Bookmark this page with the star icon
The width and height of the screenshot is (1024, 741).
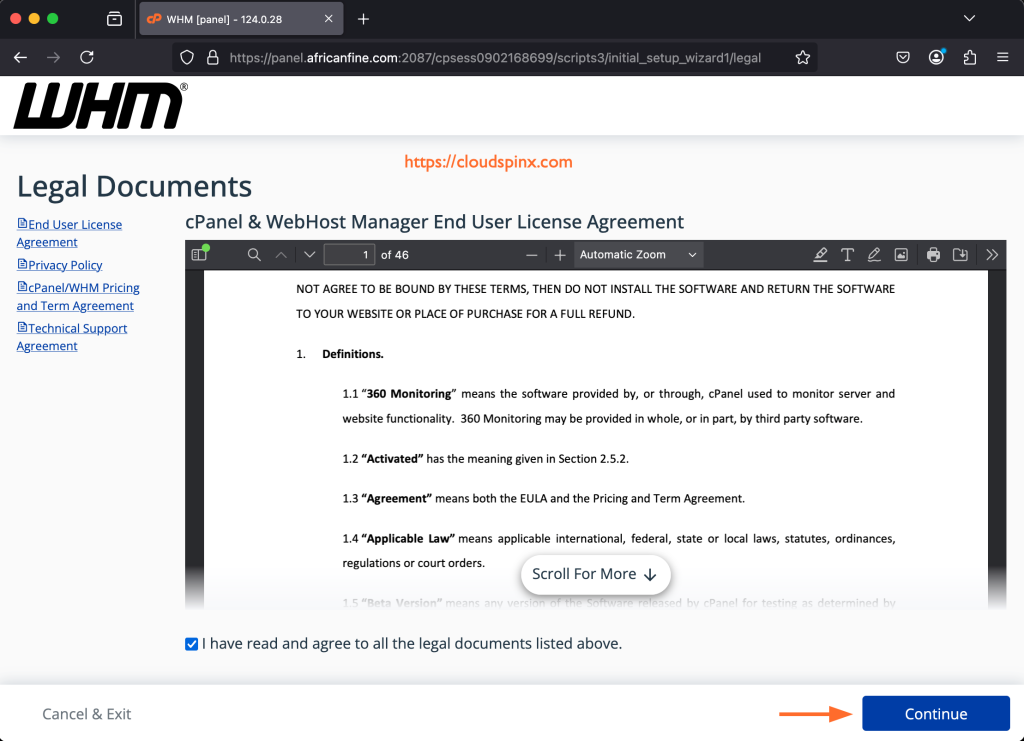(x=802, y=58)
